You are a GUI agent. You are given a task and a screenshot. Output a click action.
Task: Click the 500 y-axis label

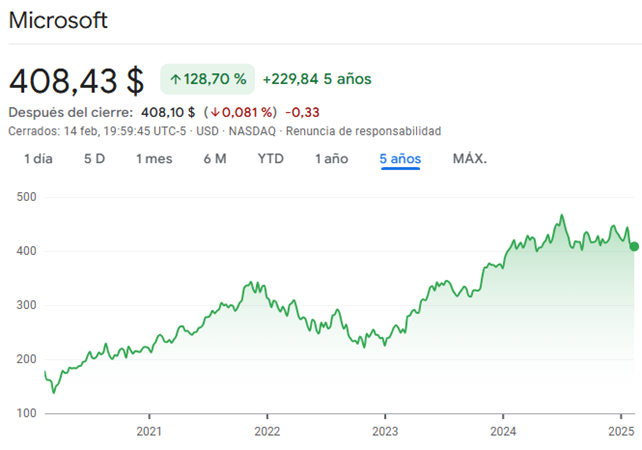tap(27, 197)
